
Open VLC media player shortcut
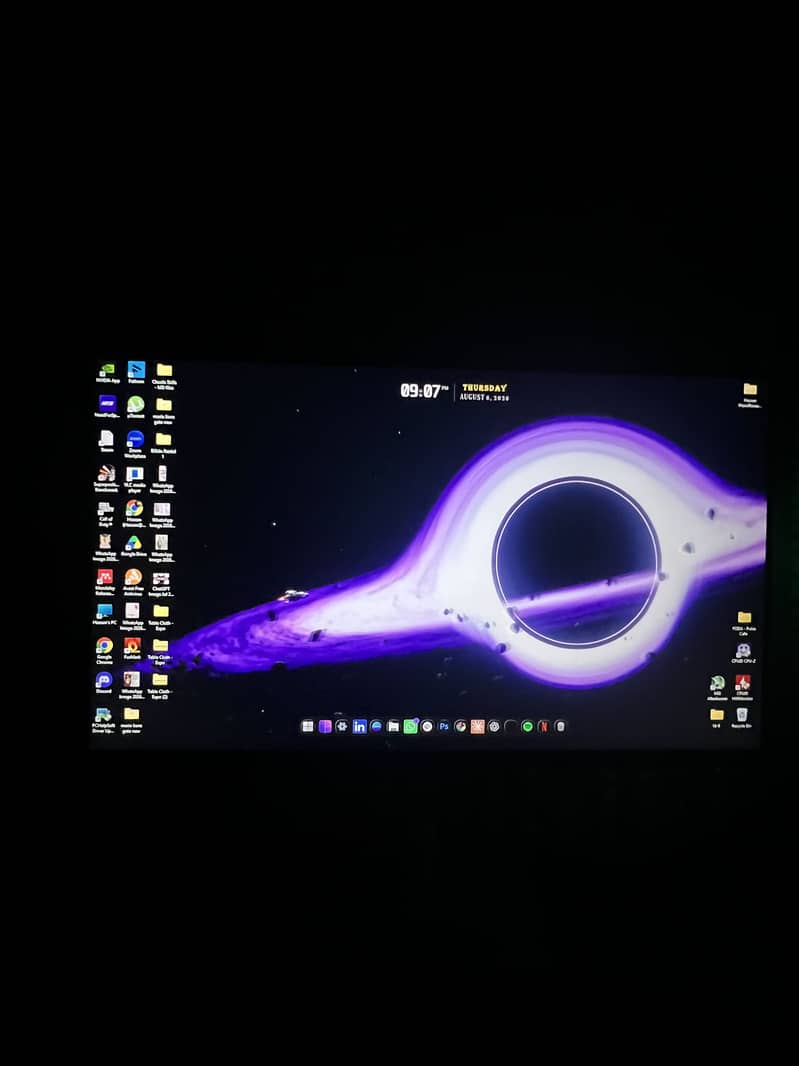pyautogui.click(x=135, y=479)
